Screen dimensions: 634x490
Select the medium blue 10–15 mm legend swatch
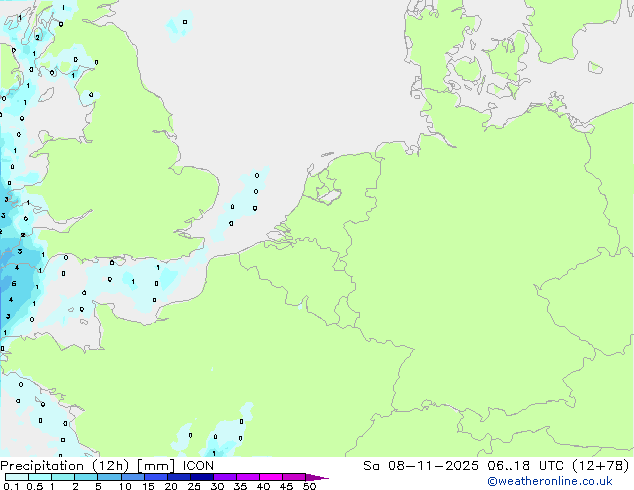[x=133, y=477]
